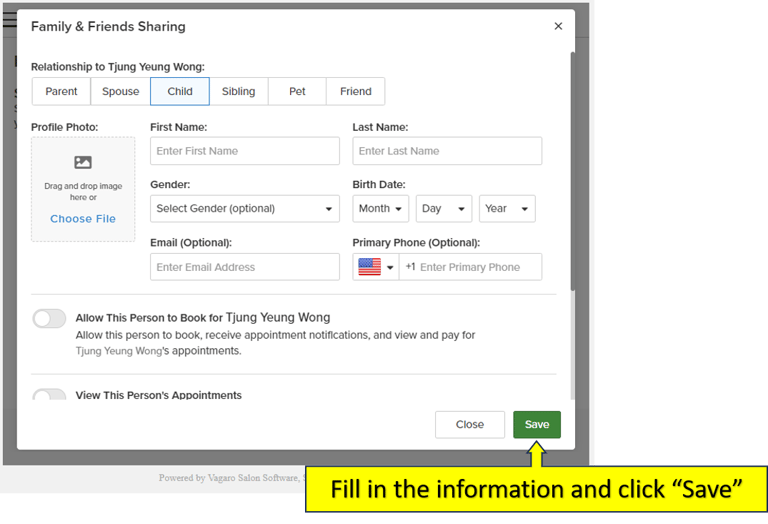Open the hamburger menu behind the dialog

click(x=9, y=20)
